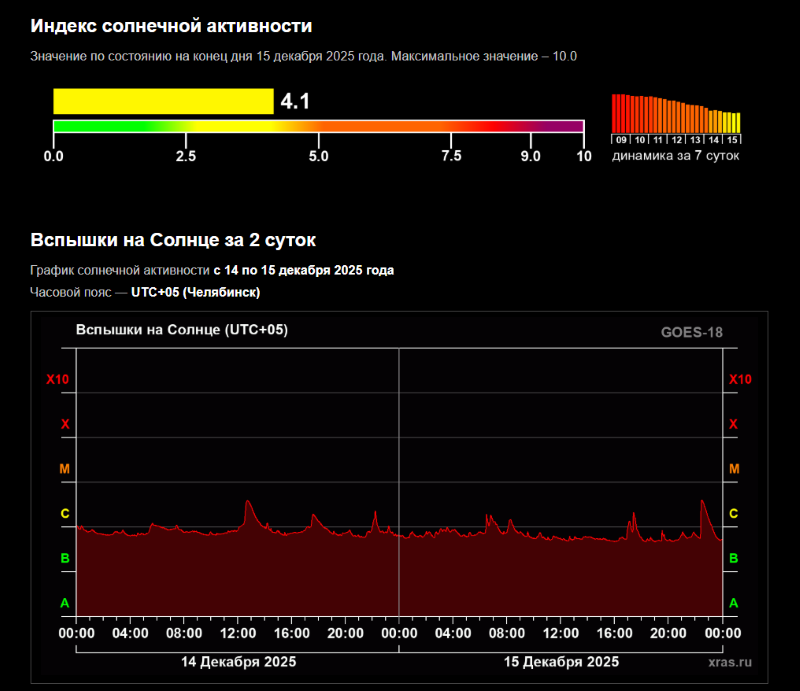
Task: Click the left green B class label
Action: tap(65, 558)
